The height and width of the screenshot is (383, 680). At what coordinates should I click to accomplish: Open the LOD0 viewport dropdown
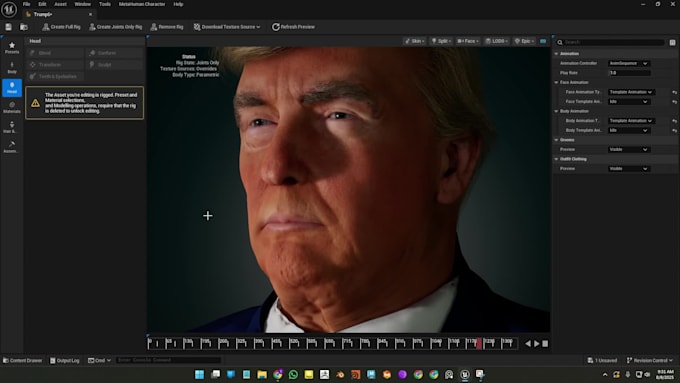(497, 41)
